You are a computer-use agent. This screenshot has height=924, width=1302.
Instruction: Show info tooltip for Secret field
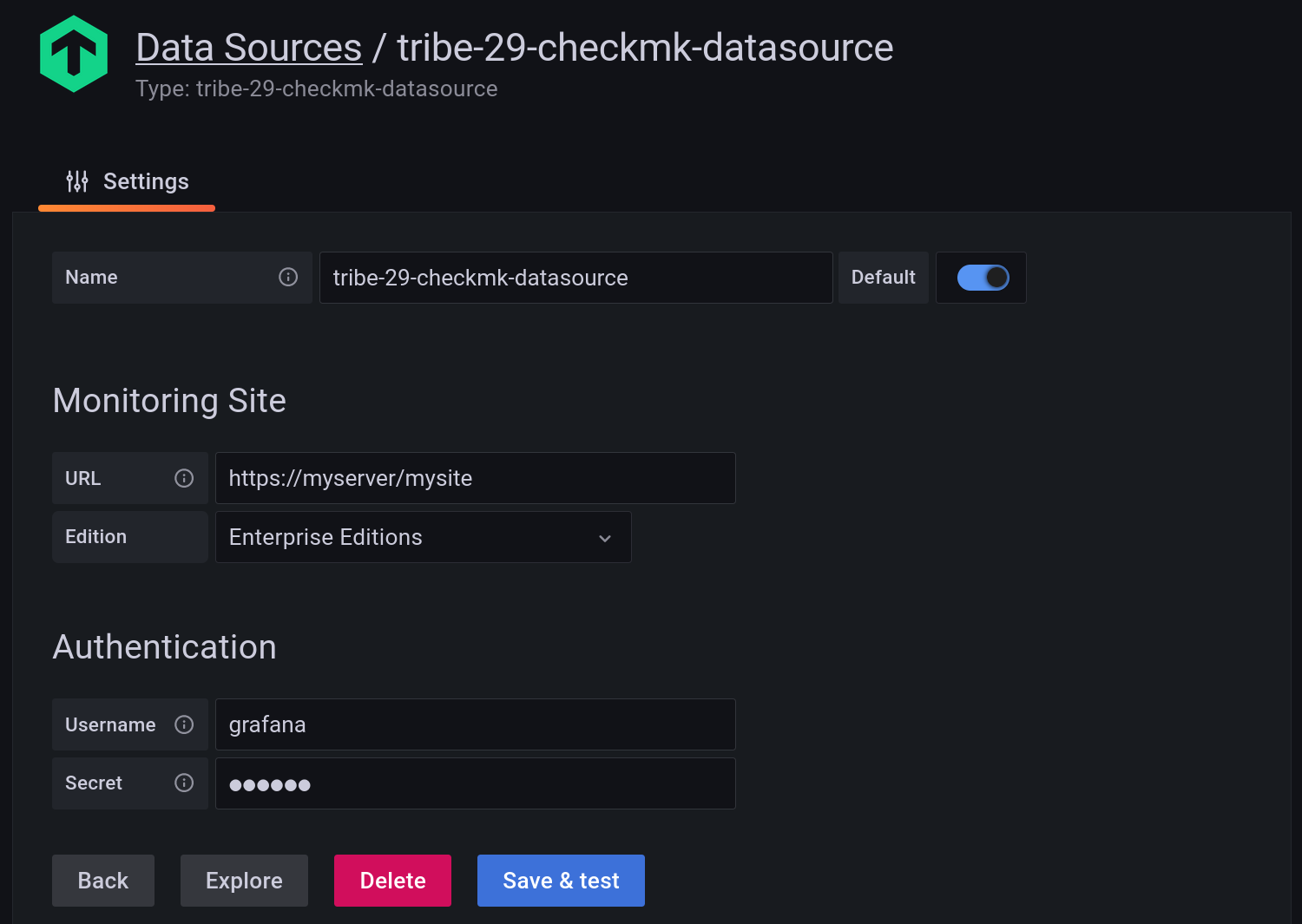[x=184, y=783]
